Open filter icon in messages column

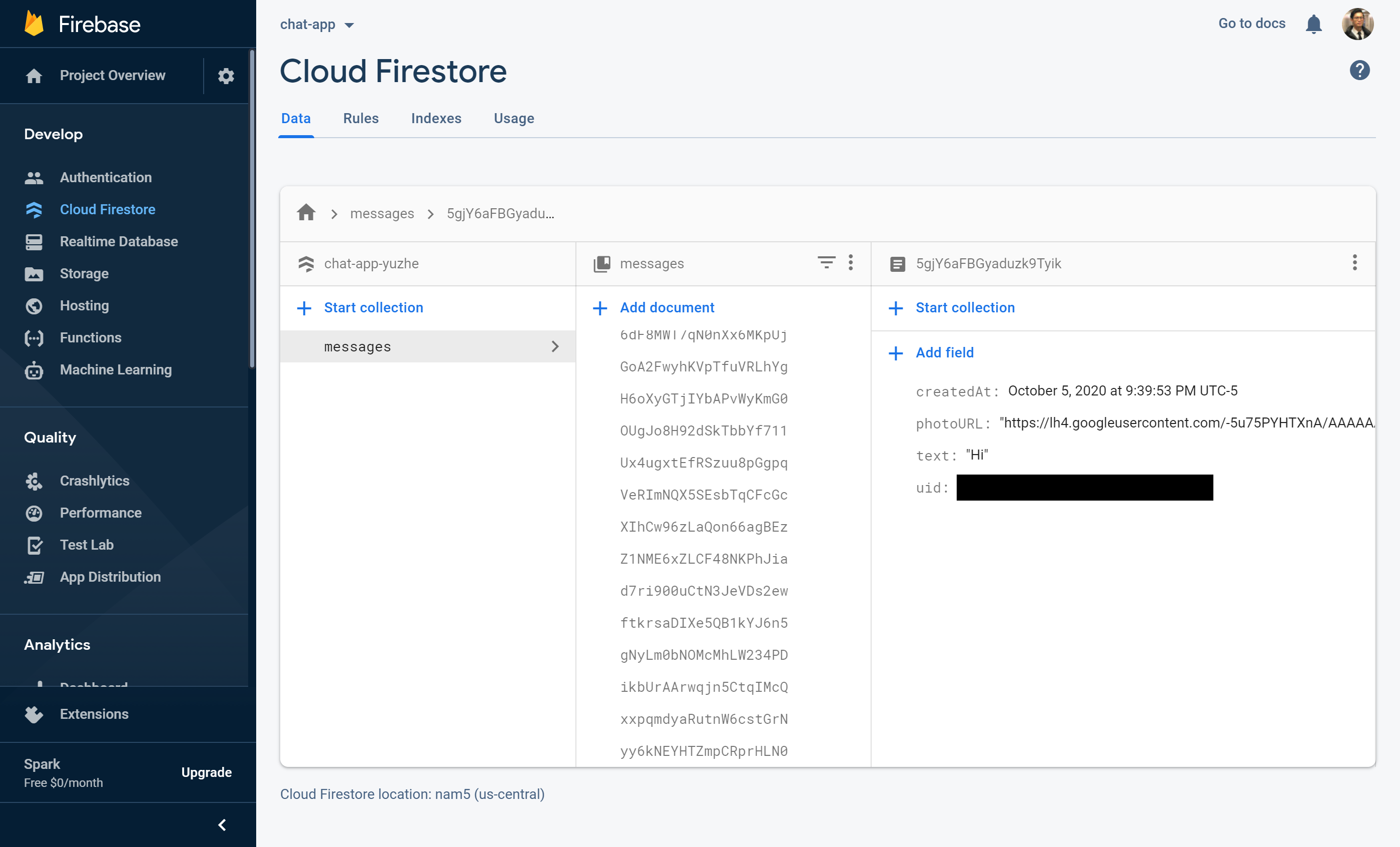[826, 263]
